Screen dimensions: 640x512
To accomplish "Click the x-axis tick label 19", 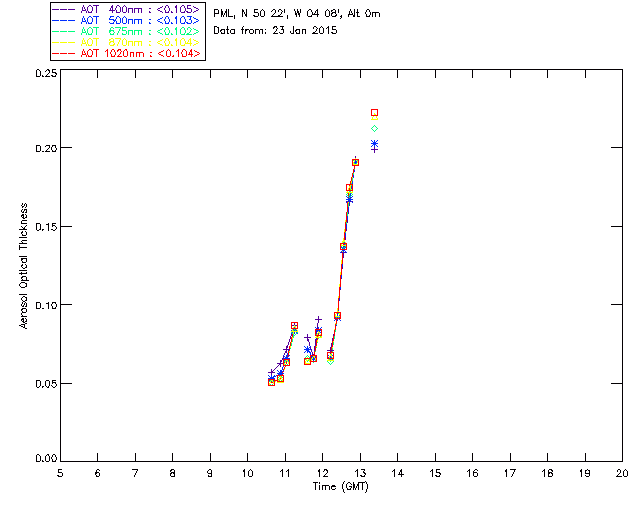I will click(585, 473).
